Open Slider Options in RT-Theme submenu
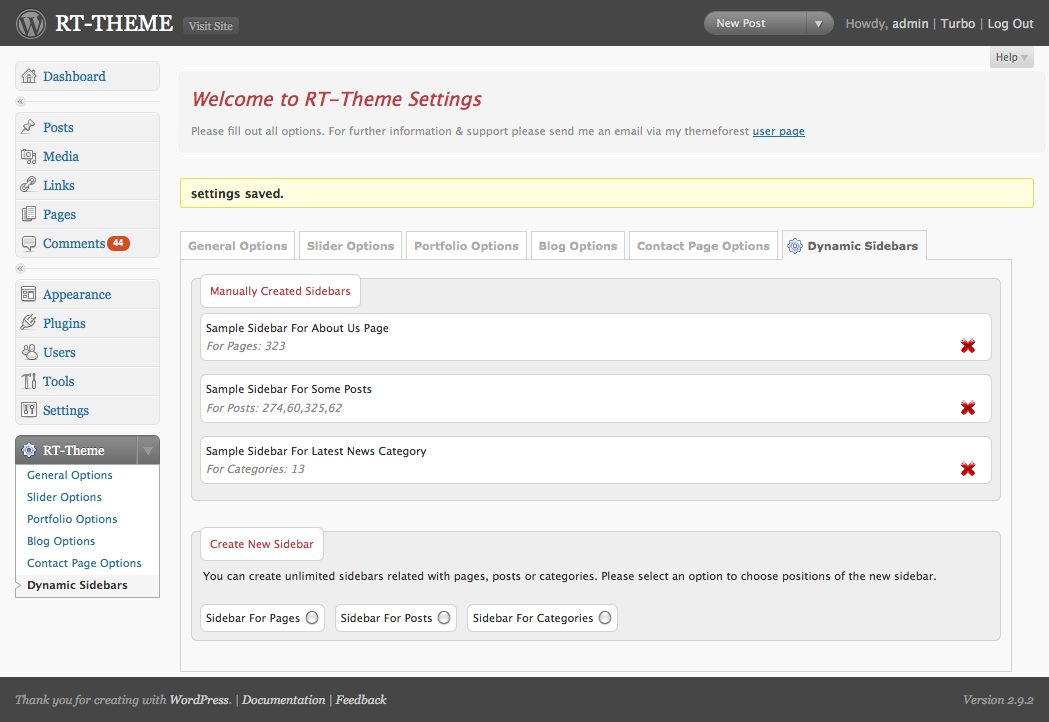 pos(64,497)
